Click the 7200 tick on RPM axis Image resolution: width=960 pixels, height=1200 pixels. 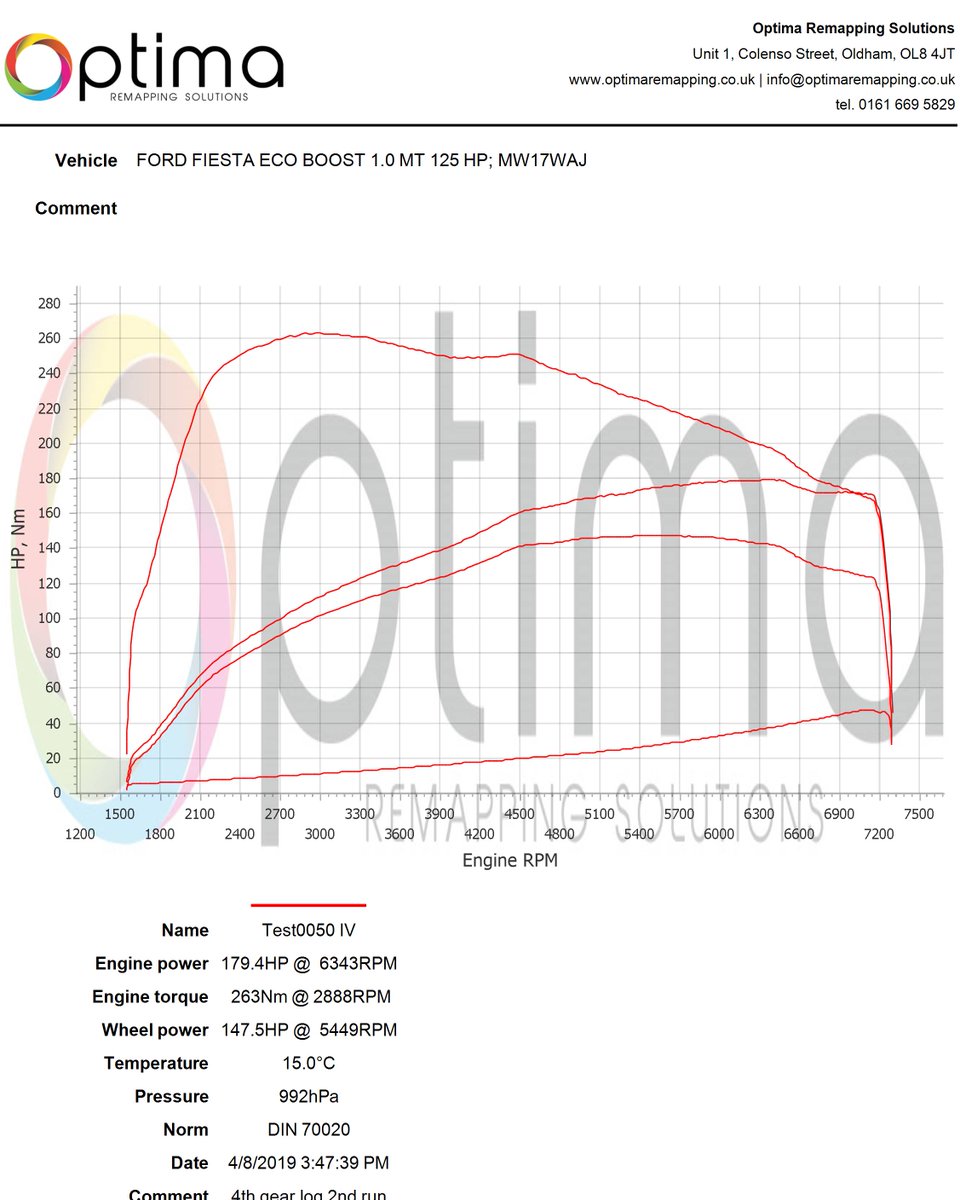[x=878, y=834]
